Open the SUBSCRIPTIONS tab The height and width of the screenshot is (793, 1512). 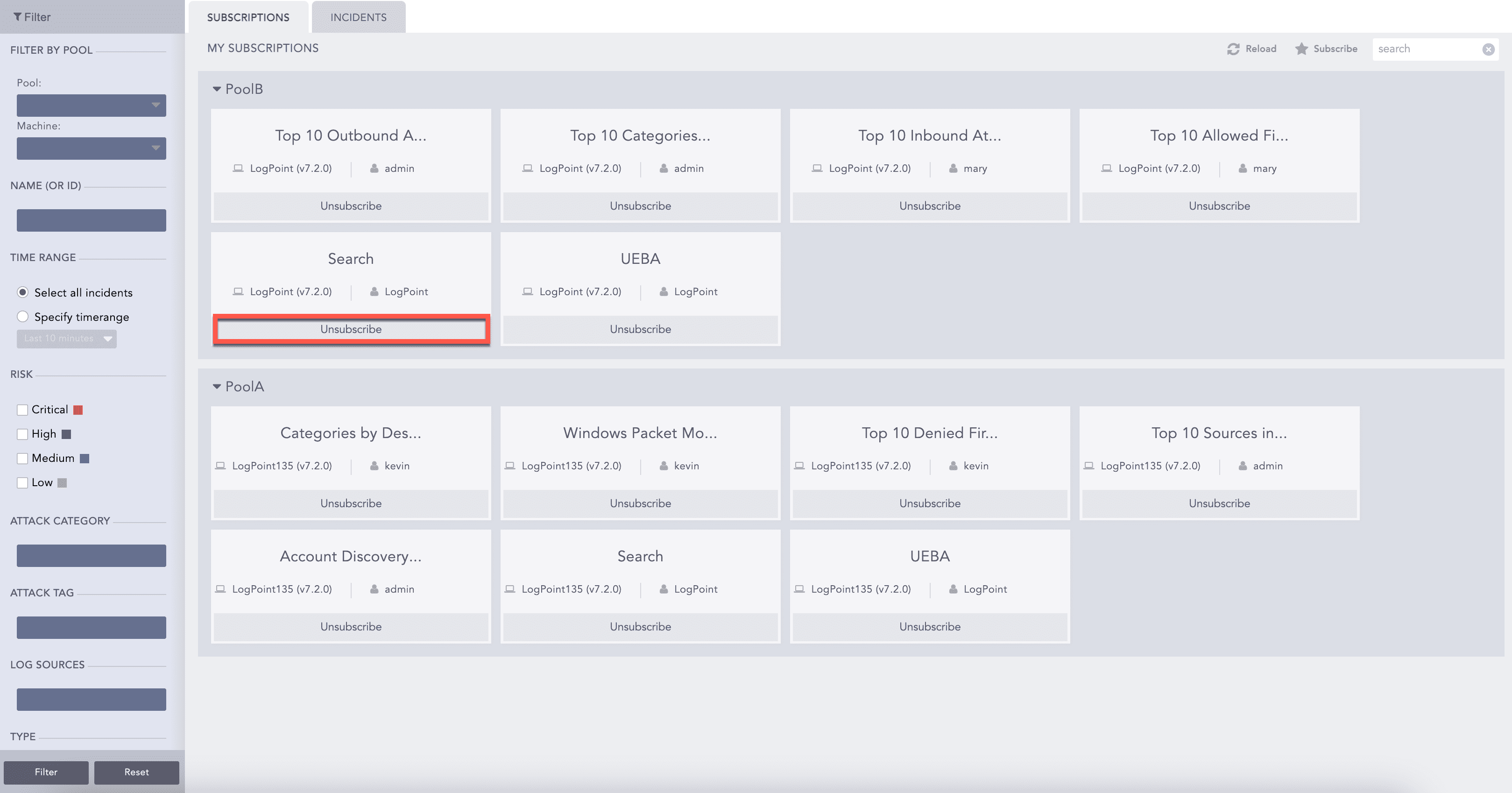[x=247, y=18]
